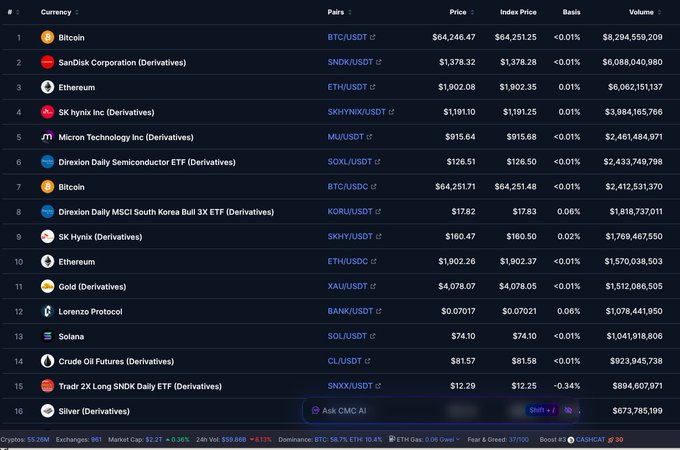The image size is (680, 450).
Task: Click the external link icon beside SKHYNIX/USDT
Action: click(x=391, y=112)
